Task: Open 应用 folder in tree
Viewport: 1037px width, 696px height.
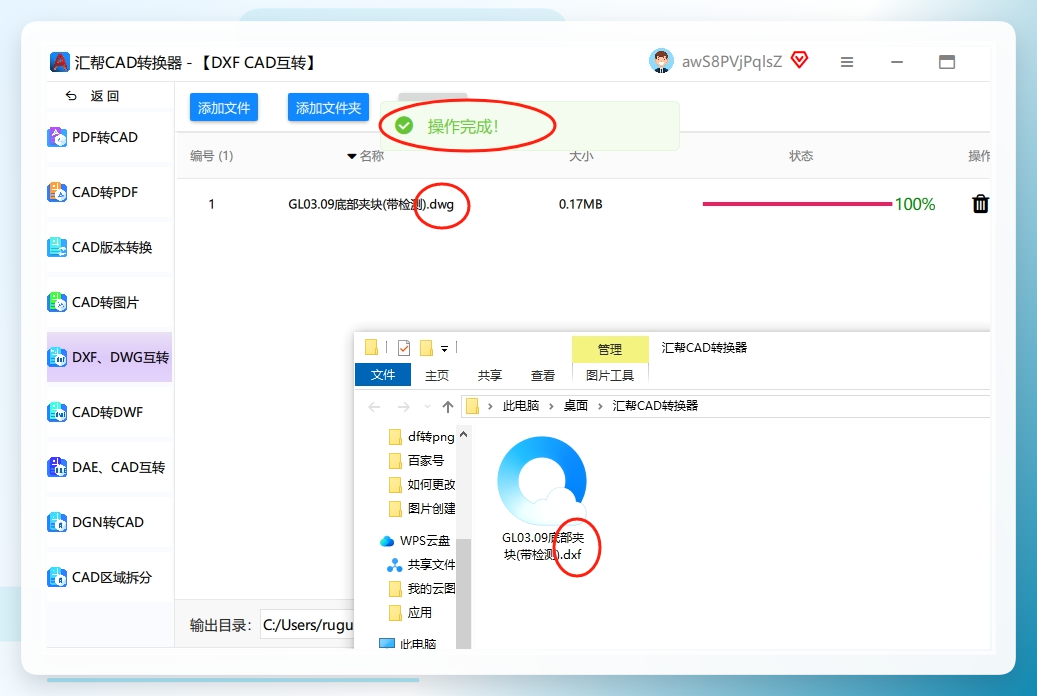Action: pyautogui.click(x=411, y=613)
